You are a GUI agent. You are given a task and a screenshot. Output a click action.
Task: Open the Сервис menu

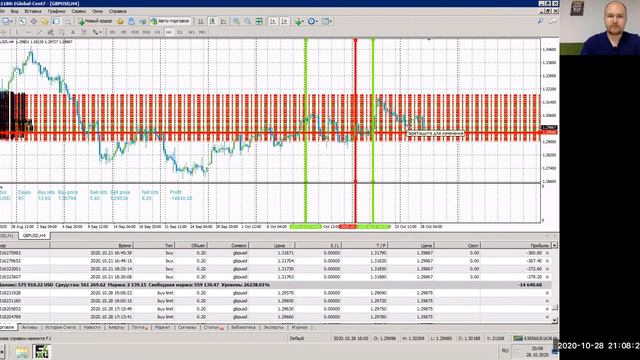79,11
